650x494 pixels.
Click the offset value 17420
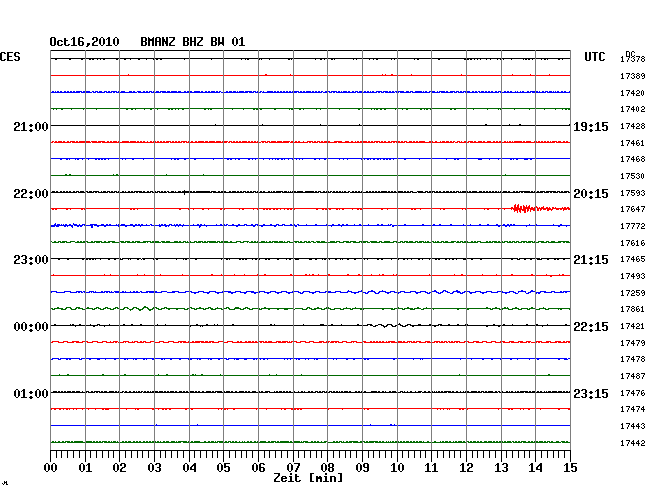coord(633,93)
